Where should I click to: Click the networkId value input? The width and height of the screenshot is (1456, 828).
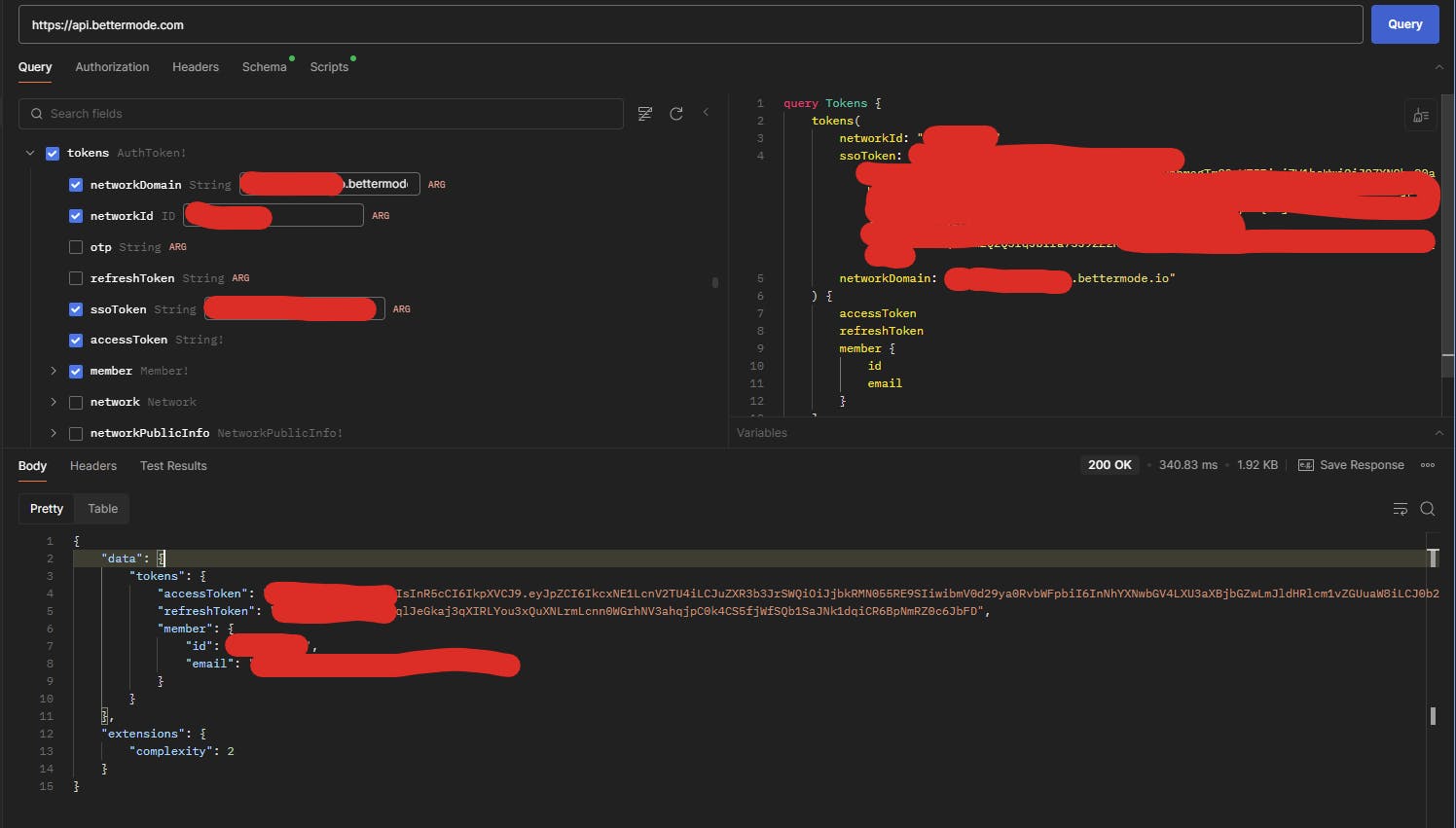coord(273,215)
